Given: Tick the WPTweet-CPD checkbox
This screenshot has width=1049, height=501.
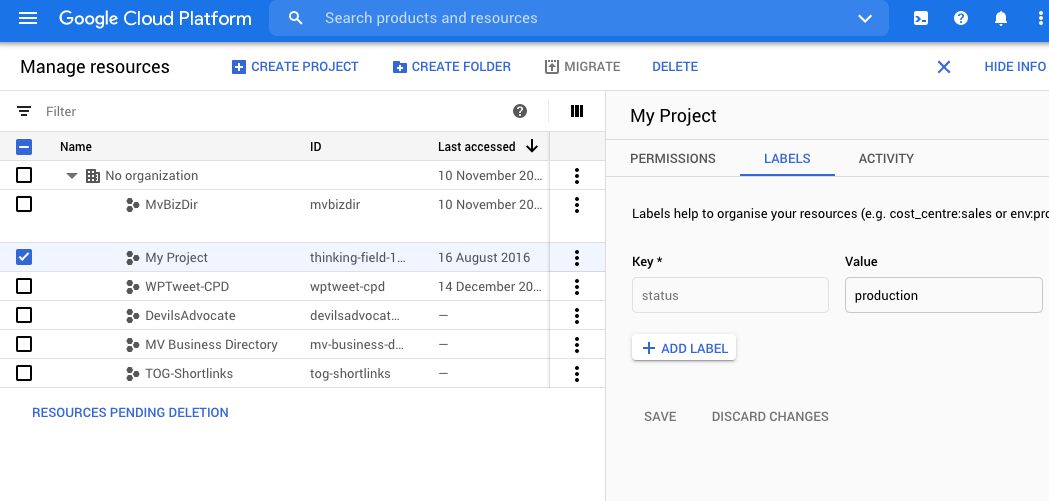Looking at the screenshot, I should point(24,286).
